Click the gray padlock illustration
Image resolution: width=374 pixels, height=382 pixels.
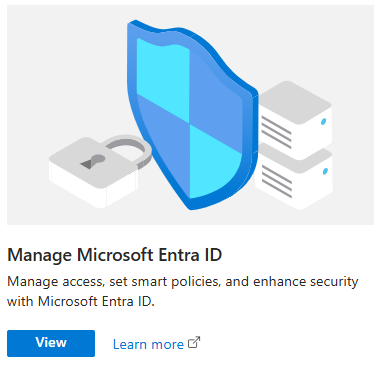(100, 170)
